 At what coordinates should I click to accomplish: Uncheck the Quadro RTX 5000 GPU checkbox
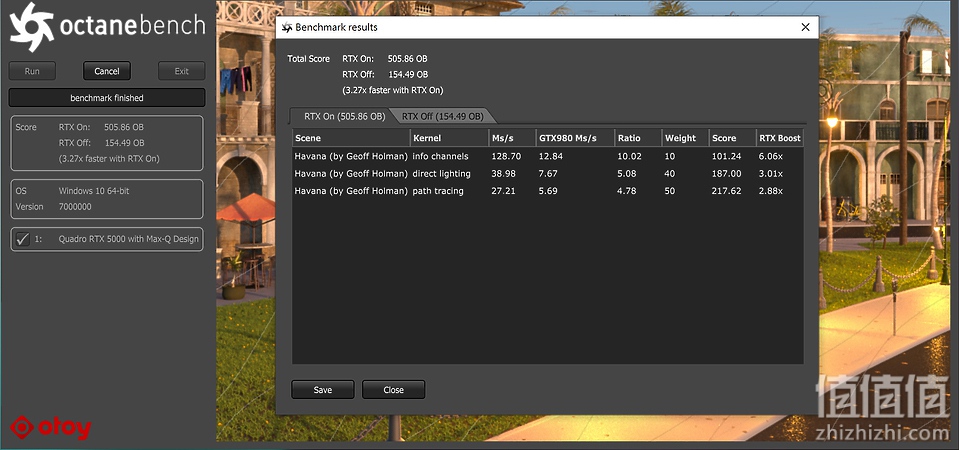click(23, 239)
